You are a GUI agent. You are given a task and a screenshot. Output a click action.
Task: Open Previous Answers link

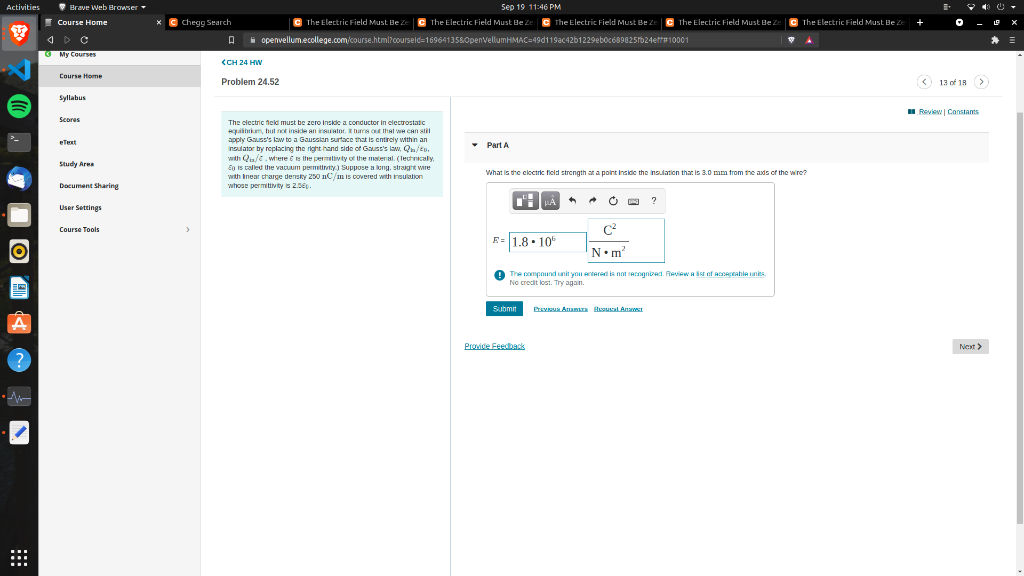point(560,309)
